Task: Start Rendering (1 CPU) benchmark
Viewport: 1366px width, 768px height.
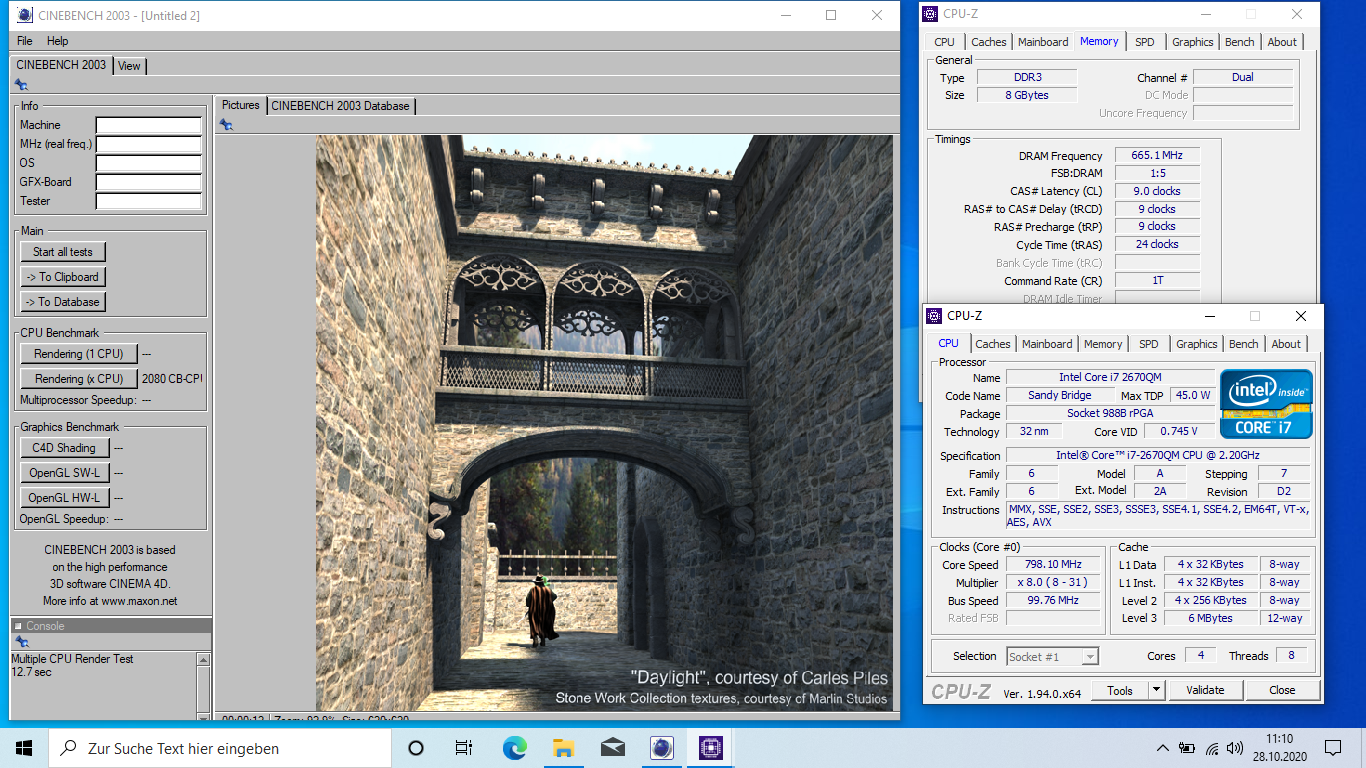Action: pyautogui.click(x=79, y=354)
